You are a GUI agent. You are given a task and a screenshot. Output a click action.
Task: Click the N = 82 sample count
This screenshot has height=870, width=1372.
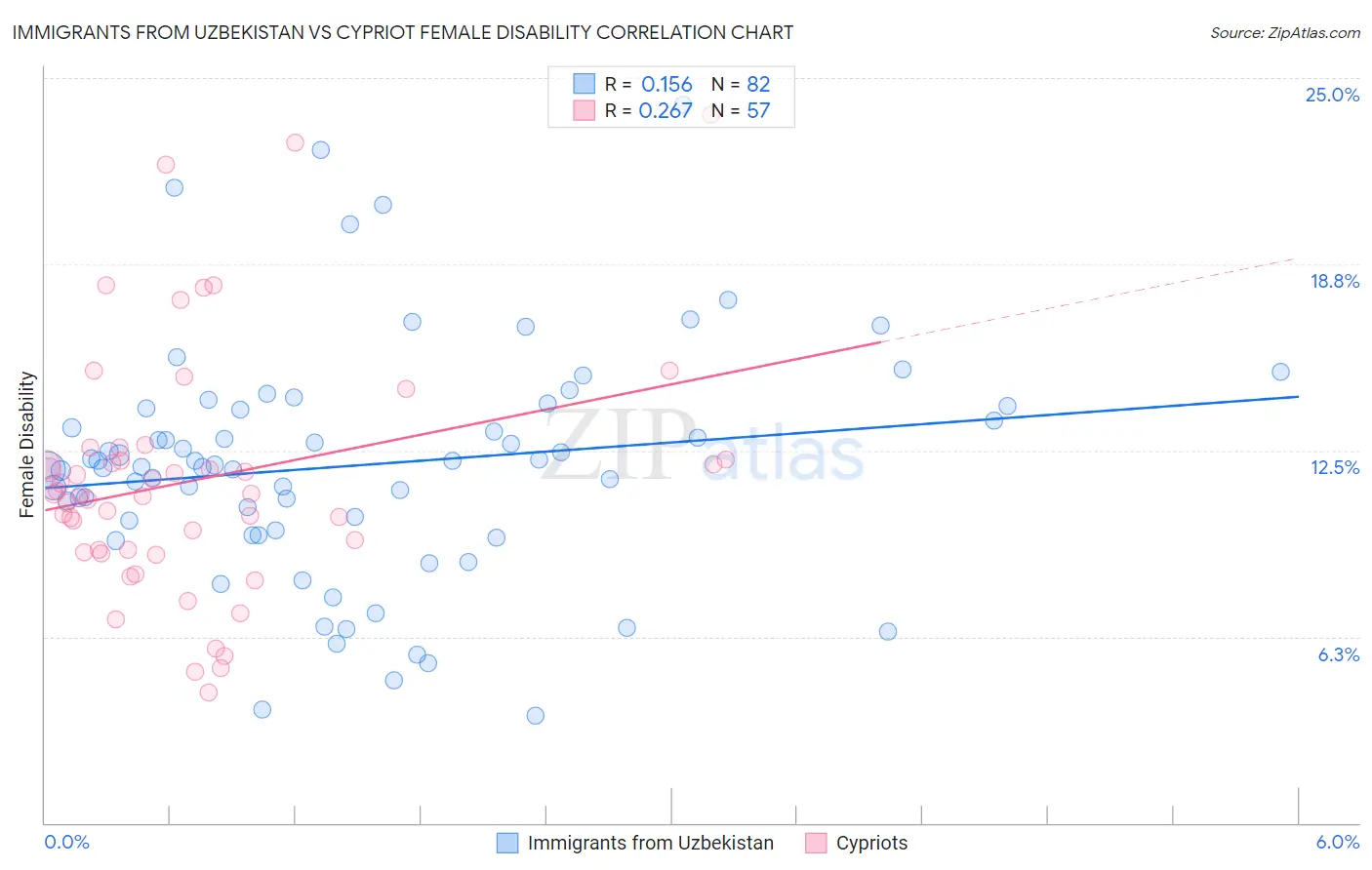coord(741,84)
